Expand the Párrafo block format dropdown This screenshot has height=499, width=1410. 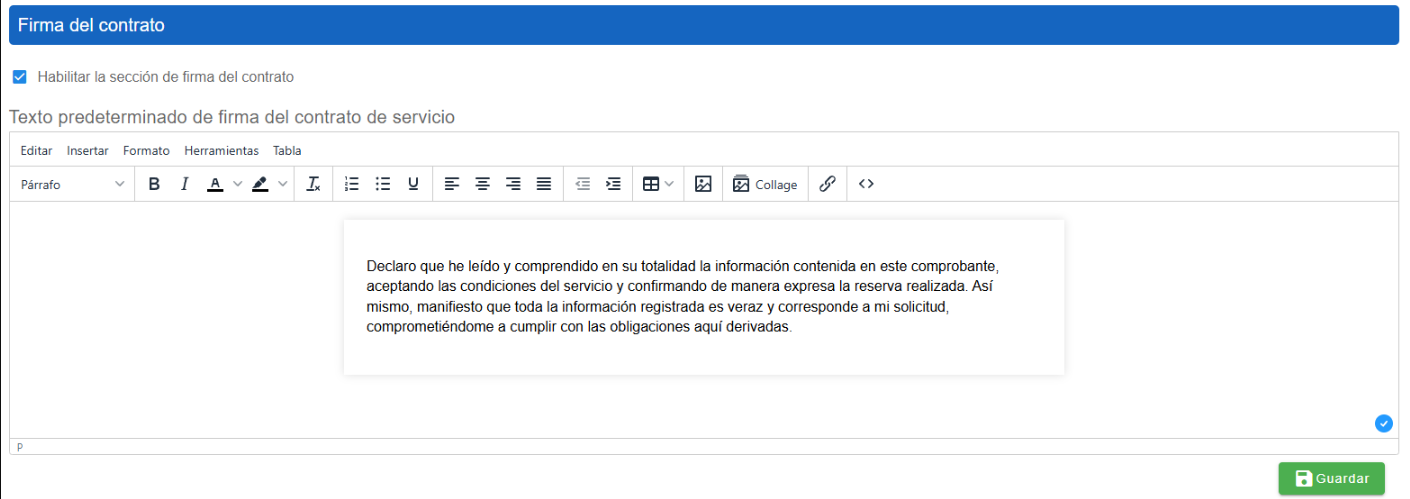click(73, 184)
